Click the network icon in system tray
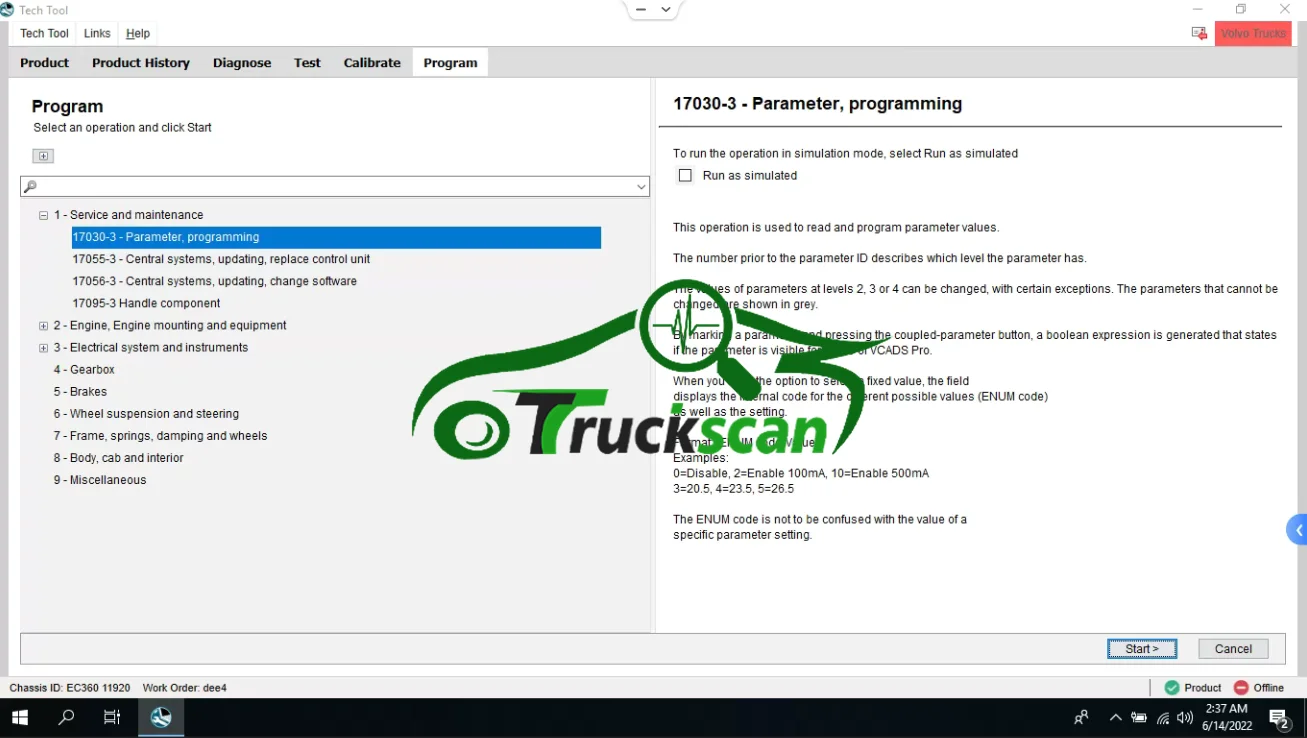Screen dimensions: 1307x738 tap(1162, 718)
